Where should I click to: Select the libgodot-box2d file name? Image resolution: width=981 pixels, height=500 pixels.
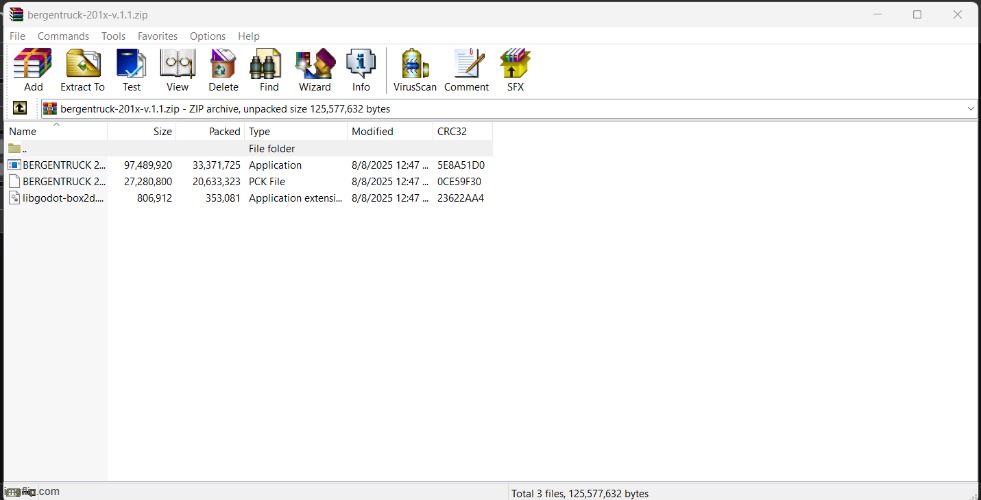click(x=63, y=198)
